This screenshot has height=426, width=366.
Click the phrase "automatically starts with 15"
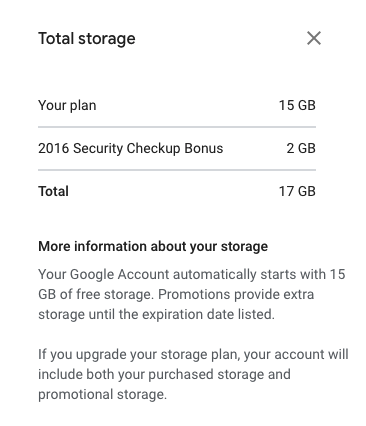coord(259,275)
